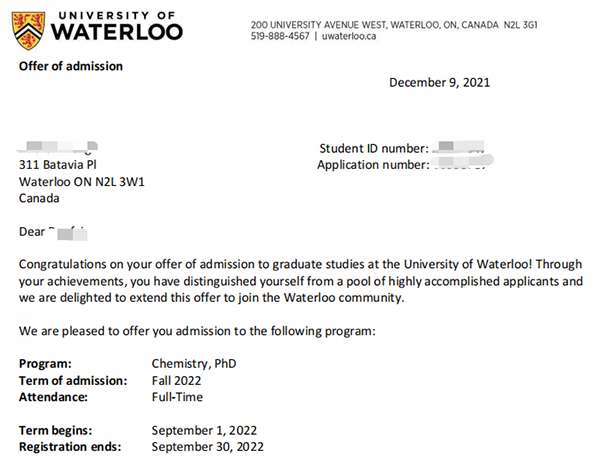Click the "Chemistry, PhD" program value
This screenshot has height=462, width=600.
tap(194, 363)
